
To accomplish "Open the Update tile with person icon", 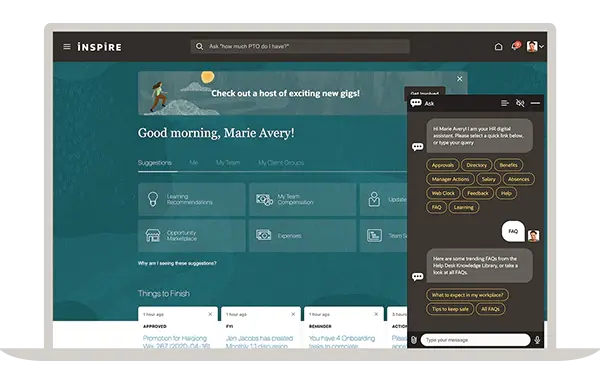I will pos(383,199).
